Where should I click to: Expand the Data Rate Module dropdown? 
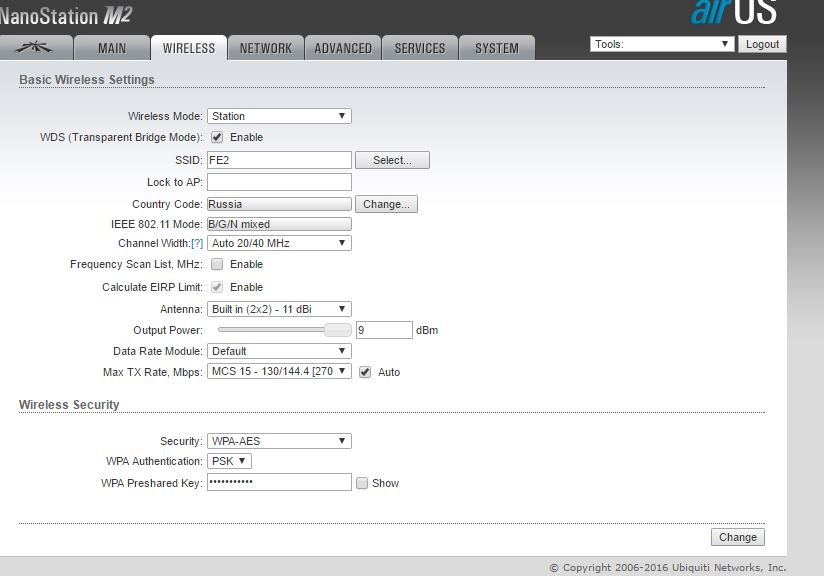tap(279, 351)
